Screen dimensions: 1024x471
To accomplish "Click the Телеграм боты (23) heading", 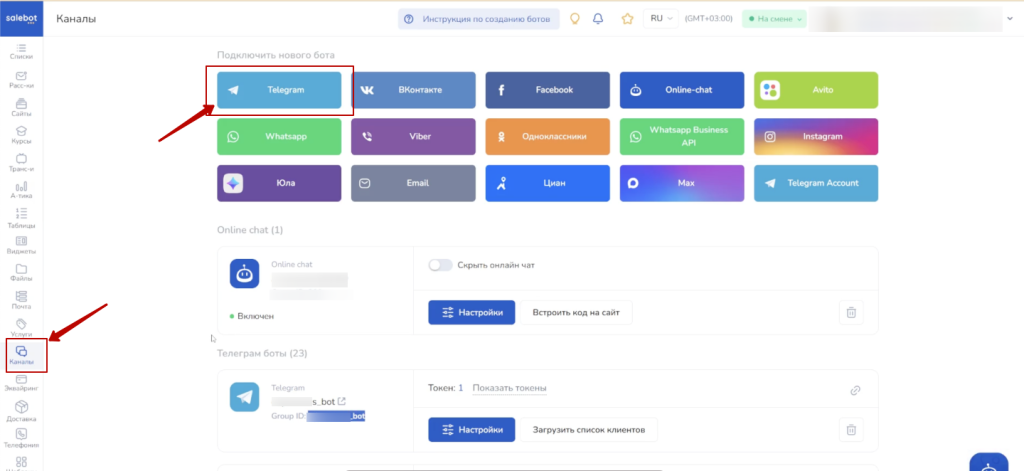I will pos(262,353).
